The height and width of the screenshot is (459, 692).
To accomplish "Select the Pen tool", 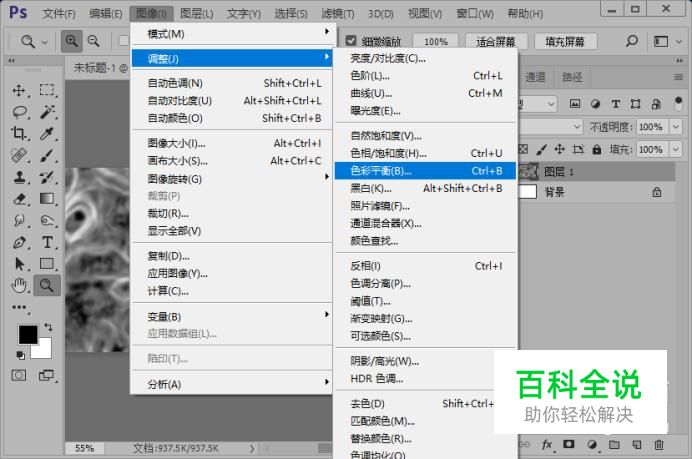I will click(x=19, y=243).
